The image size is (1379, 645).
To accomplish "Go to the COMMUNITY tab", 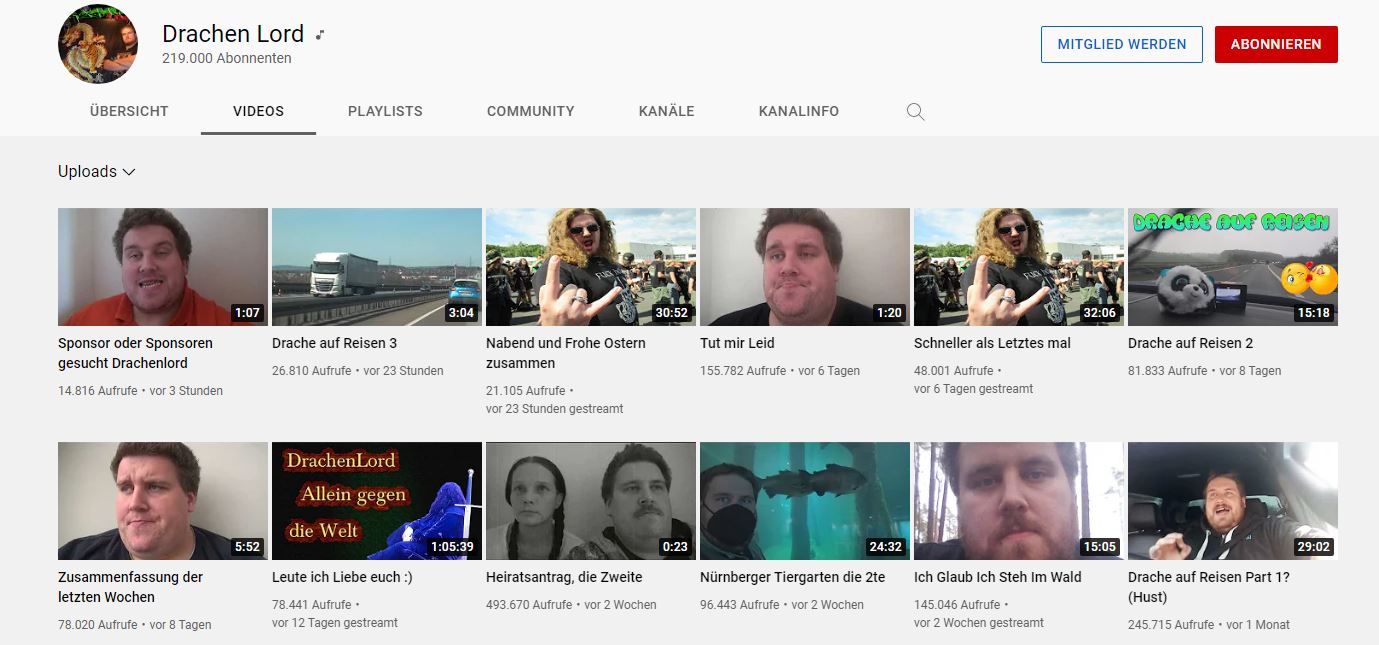I will point(531,111).
